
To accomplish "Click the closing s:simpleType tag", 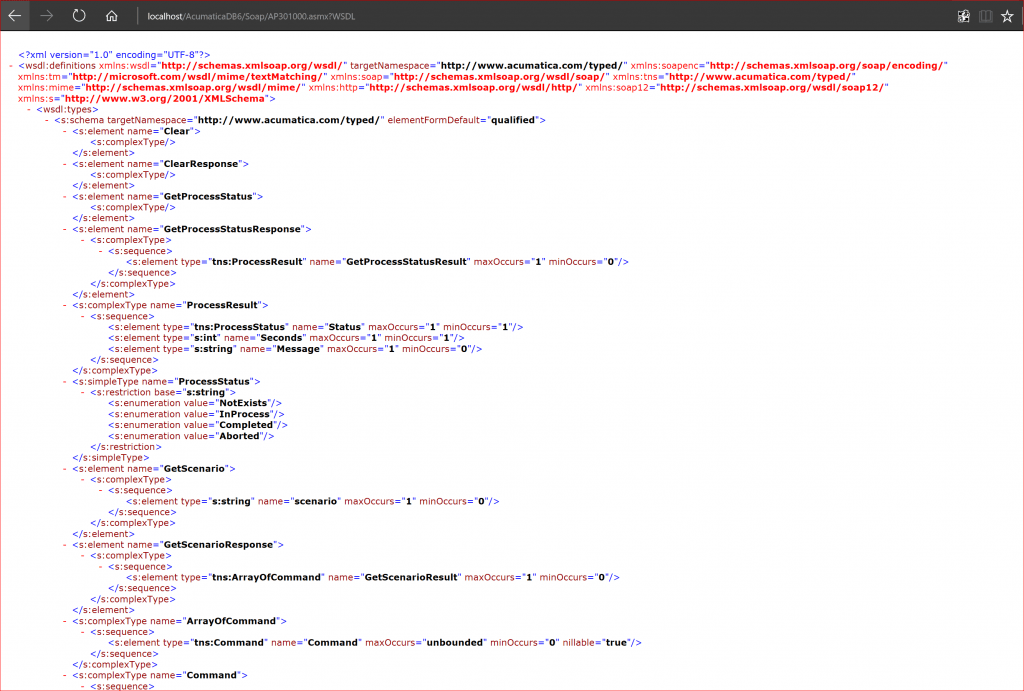I will point(111,458).
